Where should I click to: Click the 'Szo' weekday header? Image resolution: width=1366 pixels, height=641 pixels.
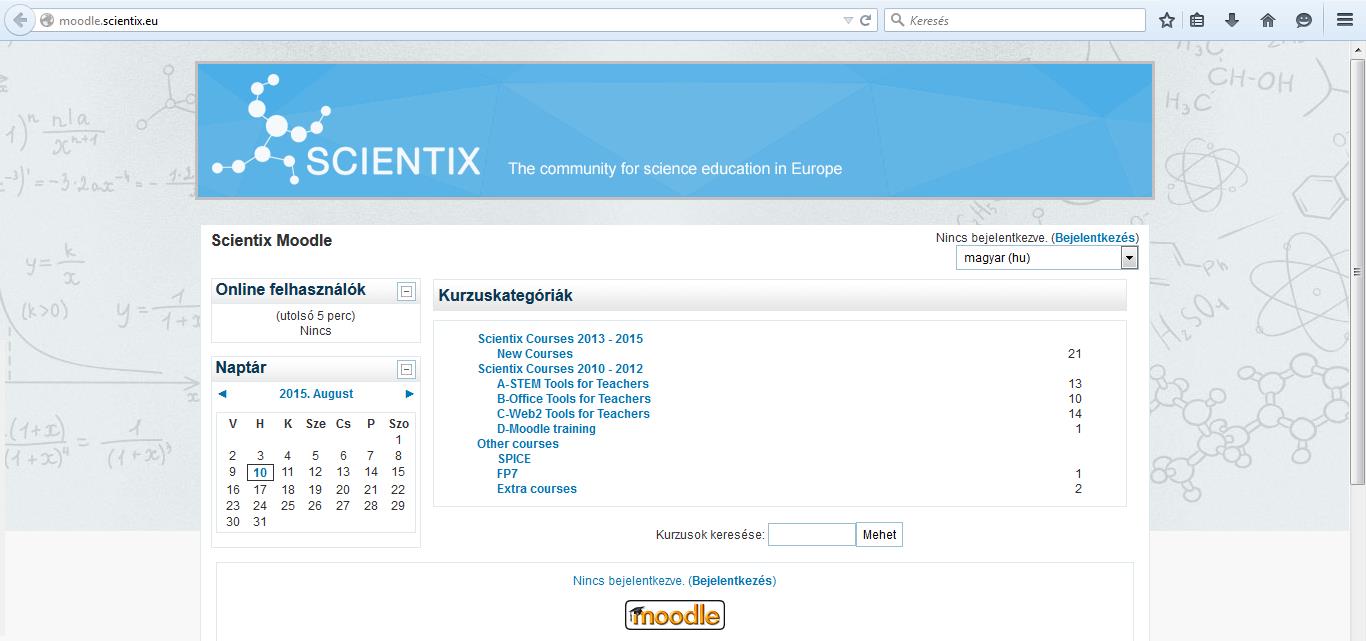(x=398, y=424)
